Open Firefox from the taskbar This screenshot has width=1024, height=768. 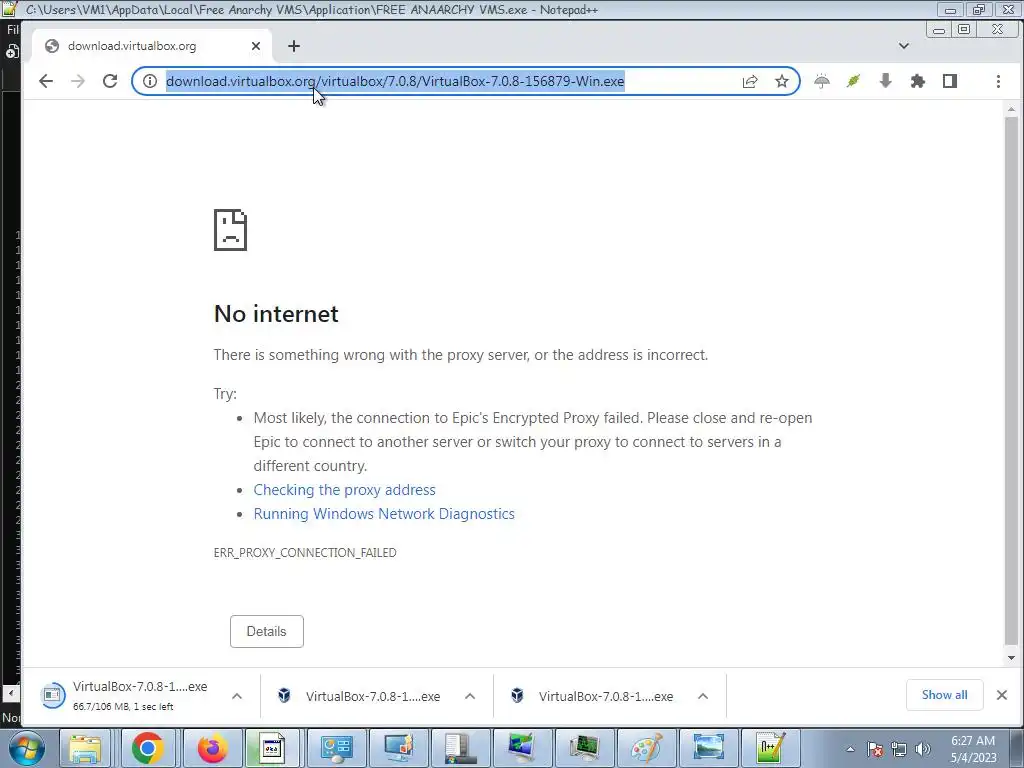point(212,748)
